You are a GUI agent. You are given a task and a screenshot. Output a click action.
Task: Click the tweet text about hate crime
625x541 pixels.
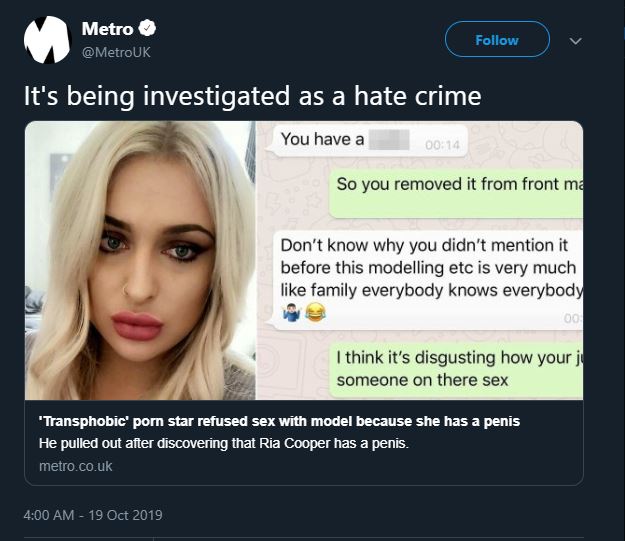pyautogui.click(x=252, y=96)
